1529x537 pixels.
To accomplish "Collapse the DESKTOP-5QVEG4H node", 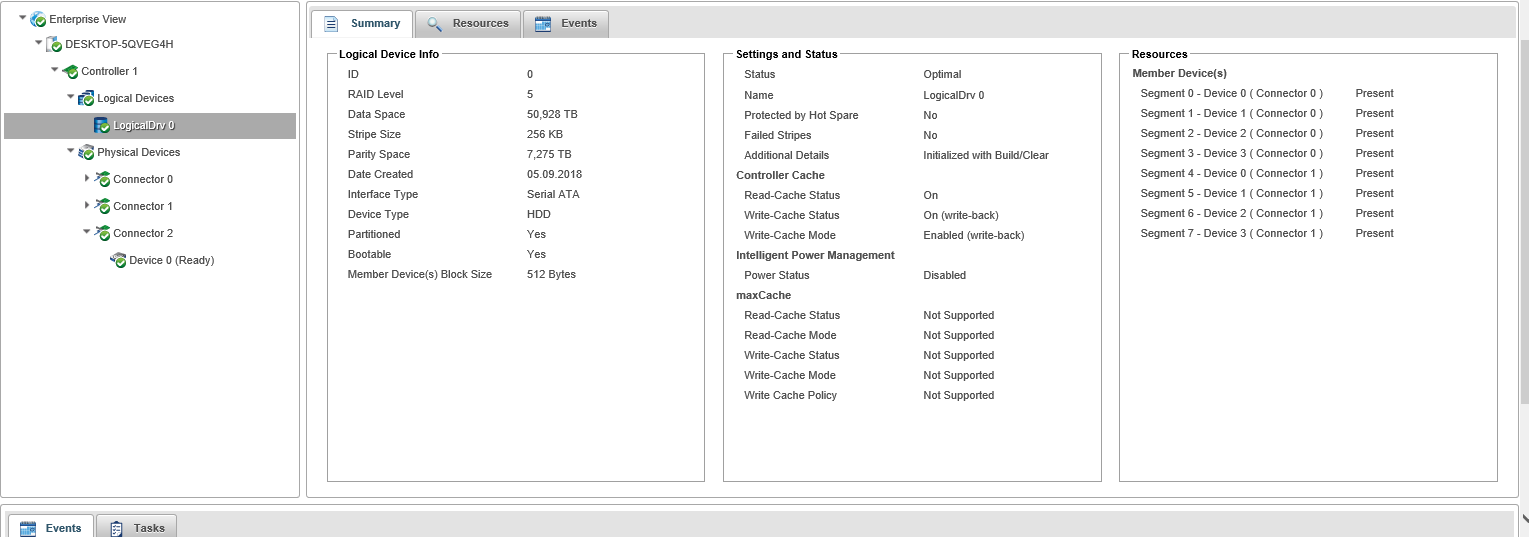I will coord(39,43).
